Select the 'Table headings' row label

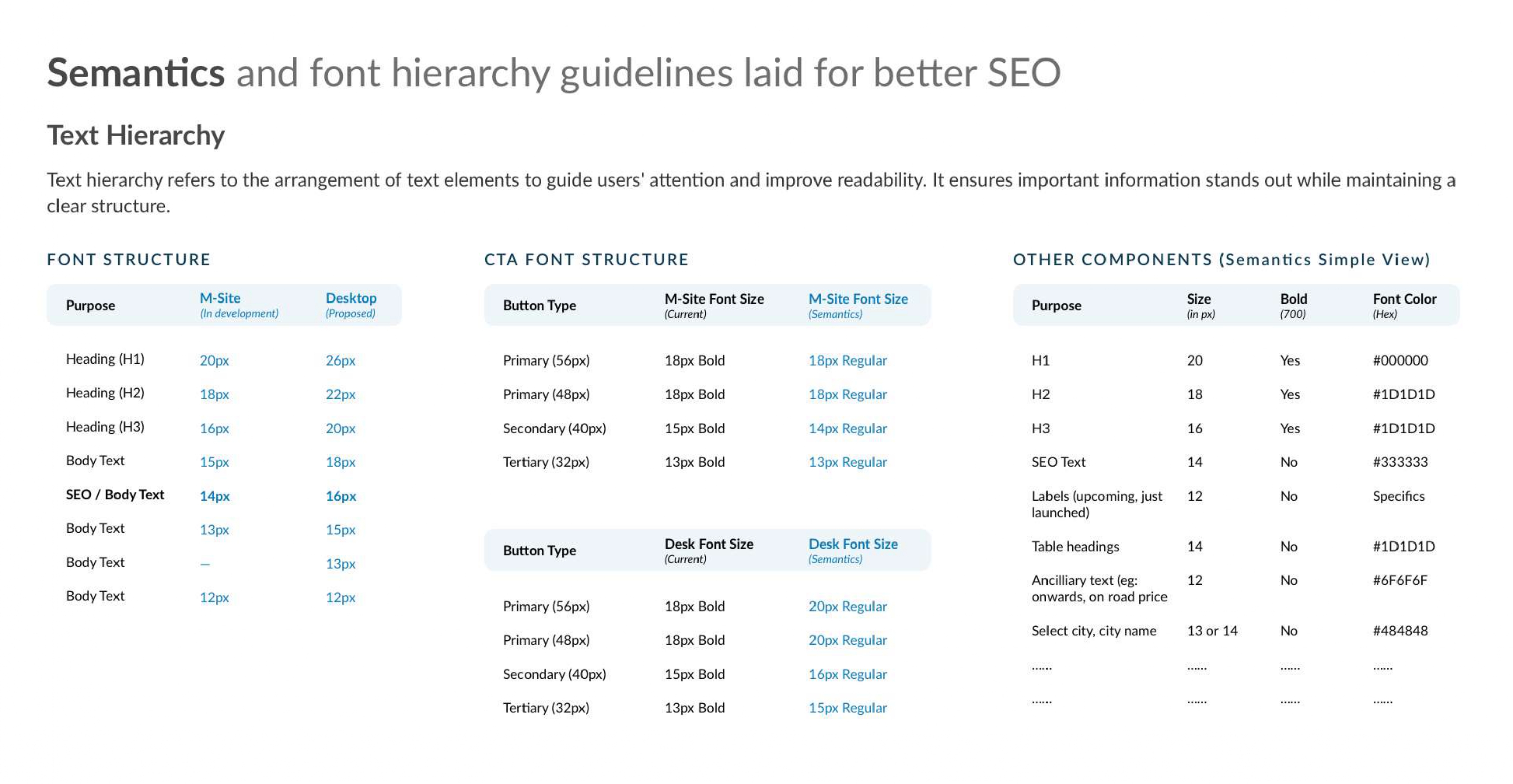[1075, 546]
